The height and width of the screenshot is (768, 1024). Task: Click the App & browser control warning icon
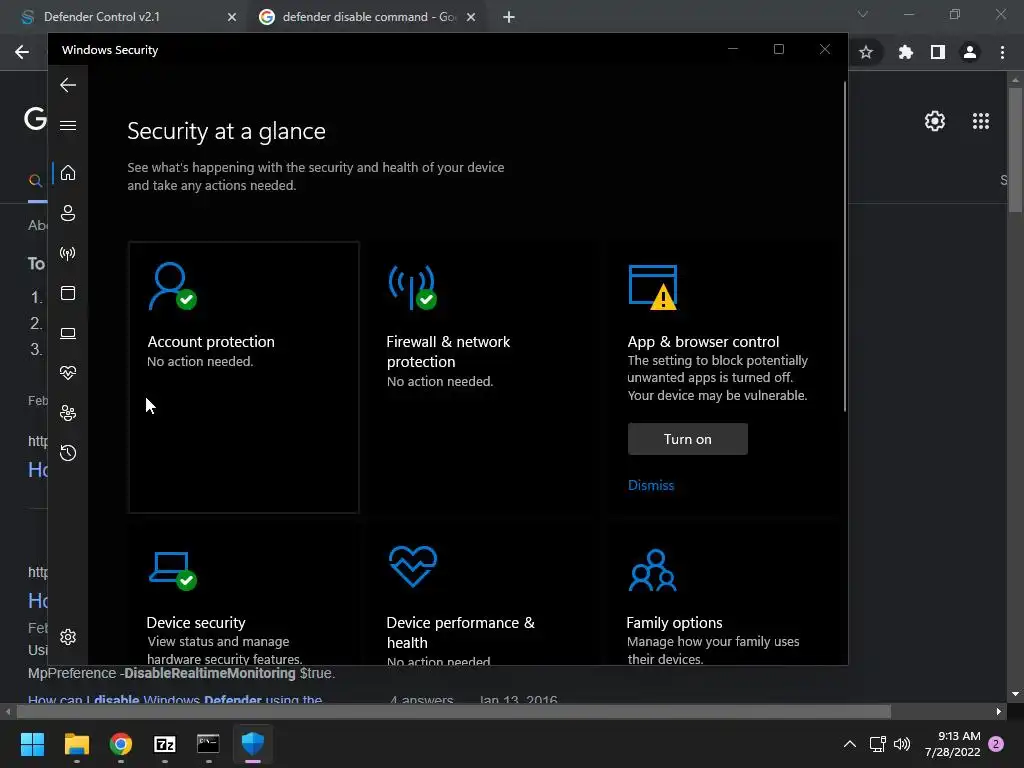652,287
